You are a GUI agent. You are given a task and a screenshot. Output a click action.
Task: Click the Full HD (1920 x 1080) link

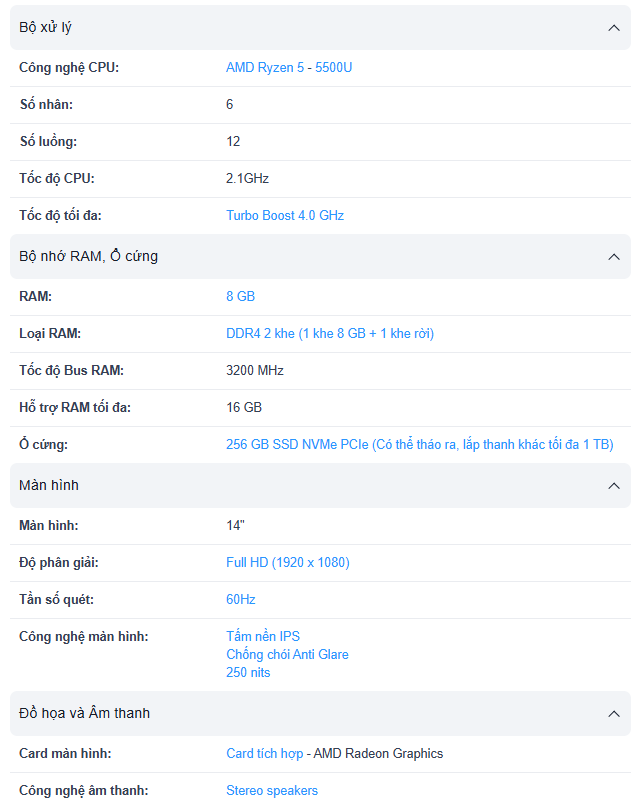288,563
